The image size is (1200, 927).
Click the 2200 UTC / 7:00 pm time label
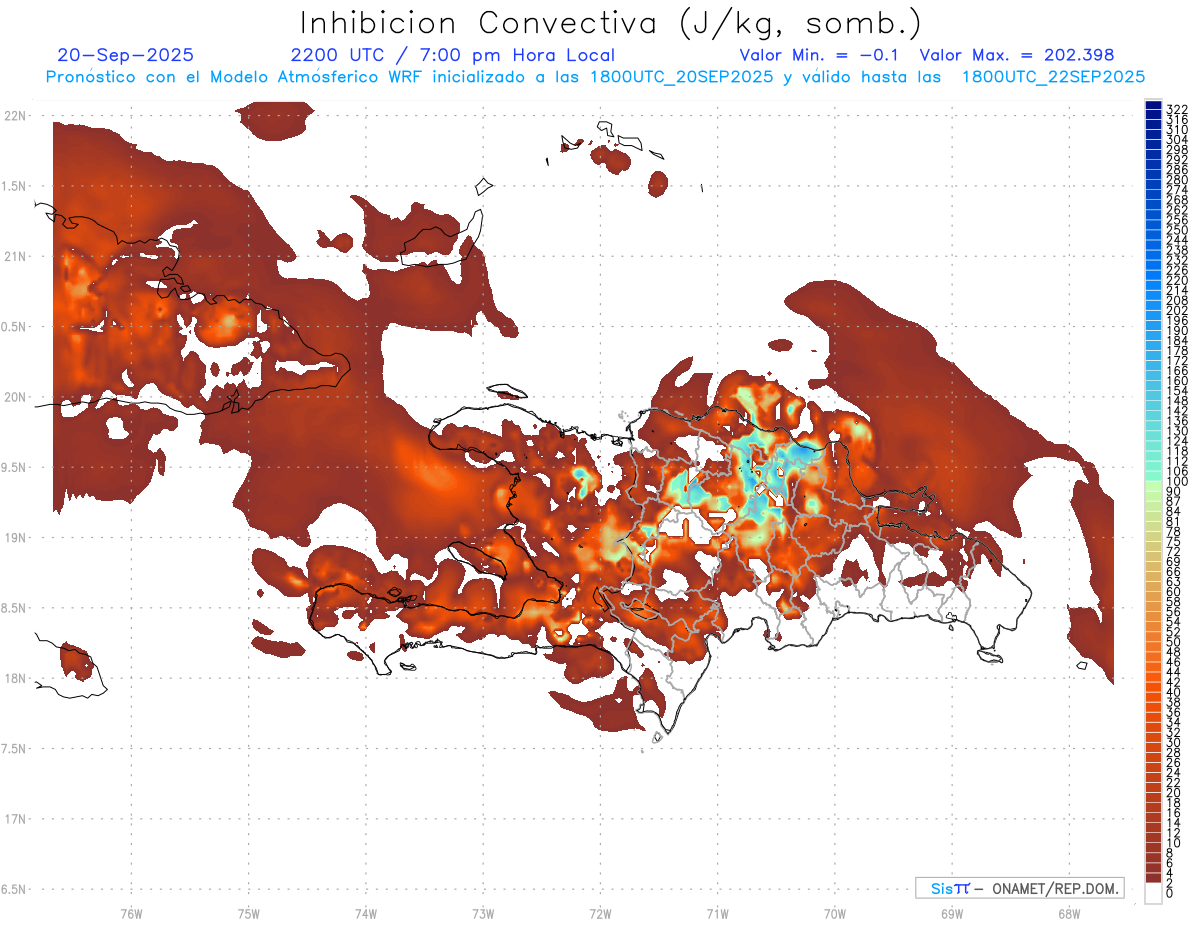point(452,55)
